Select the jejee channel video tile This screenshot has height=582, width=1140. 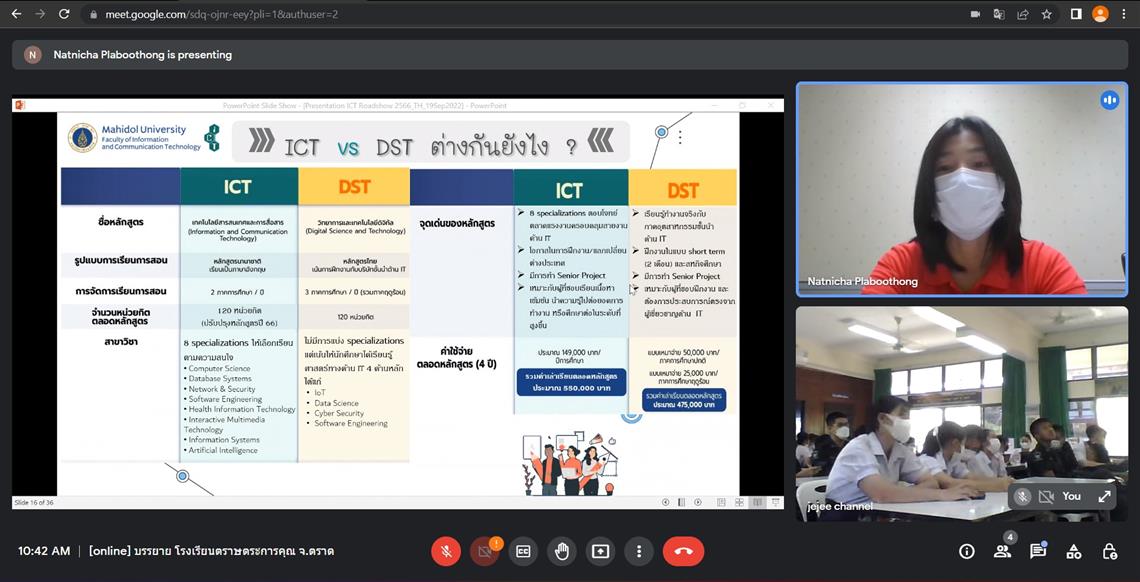click(962, 413)
